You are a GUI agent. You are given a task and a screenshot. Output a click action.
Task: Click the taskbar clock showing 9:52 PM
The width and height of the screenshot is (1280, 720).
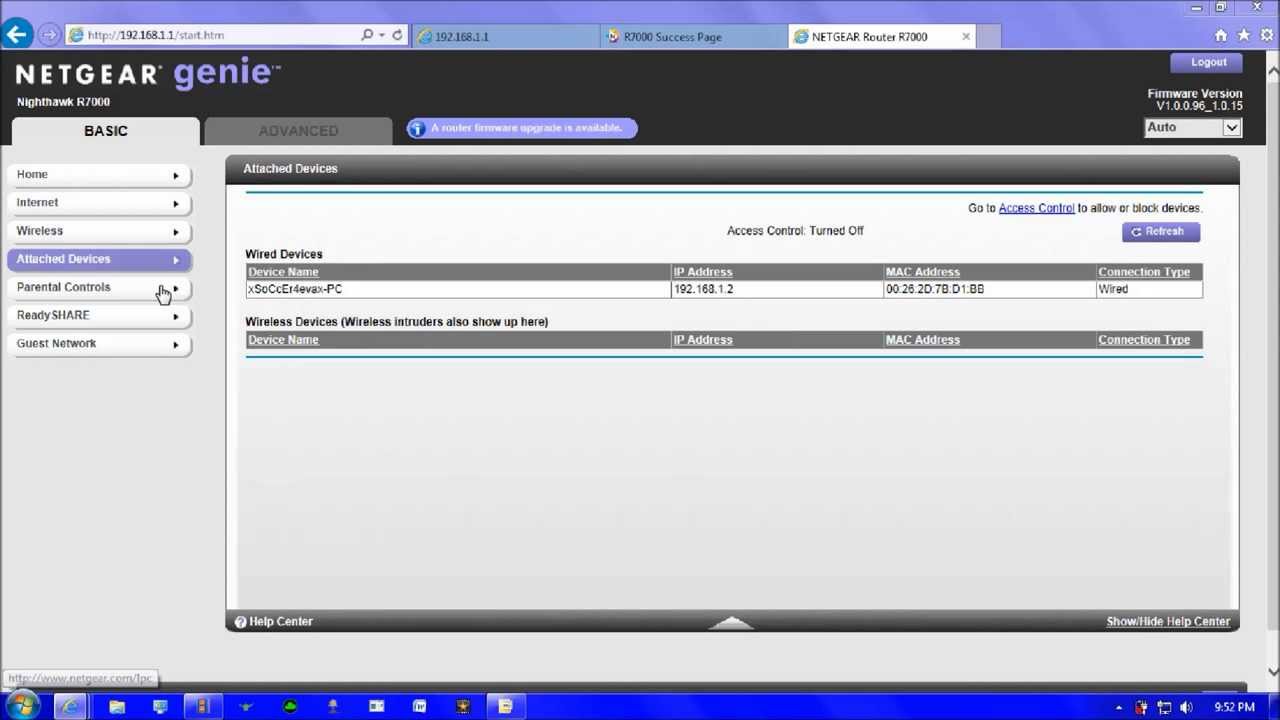1234,708
